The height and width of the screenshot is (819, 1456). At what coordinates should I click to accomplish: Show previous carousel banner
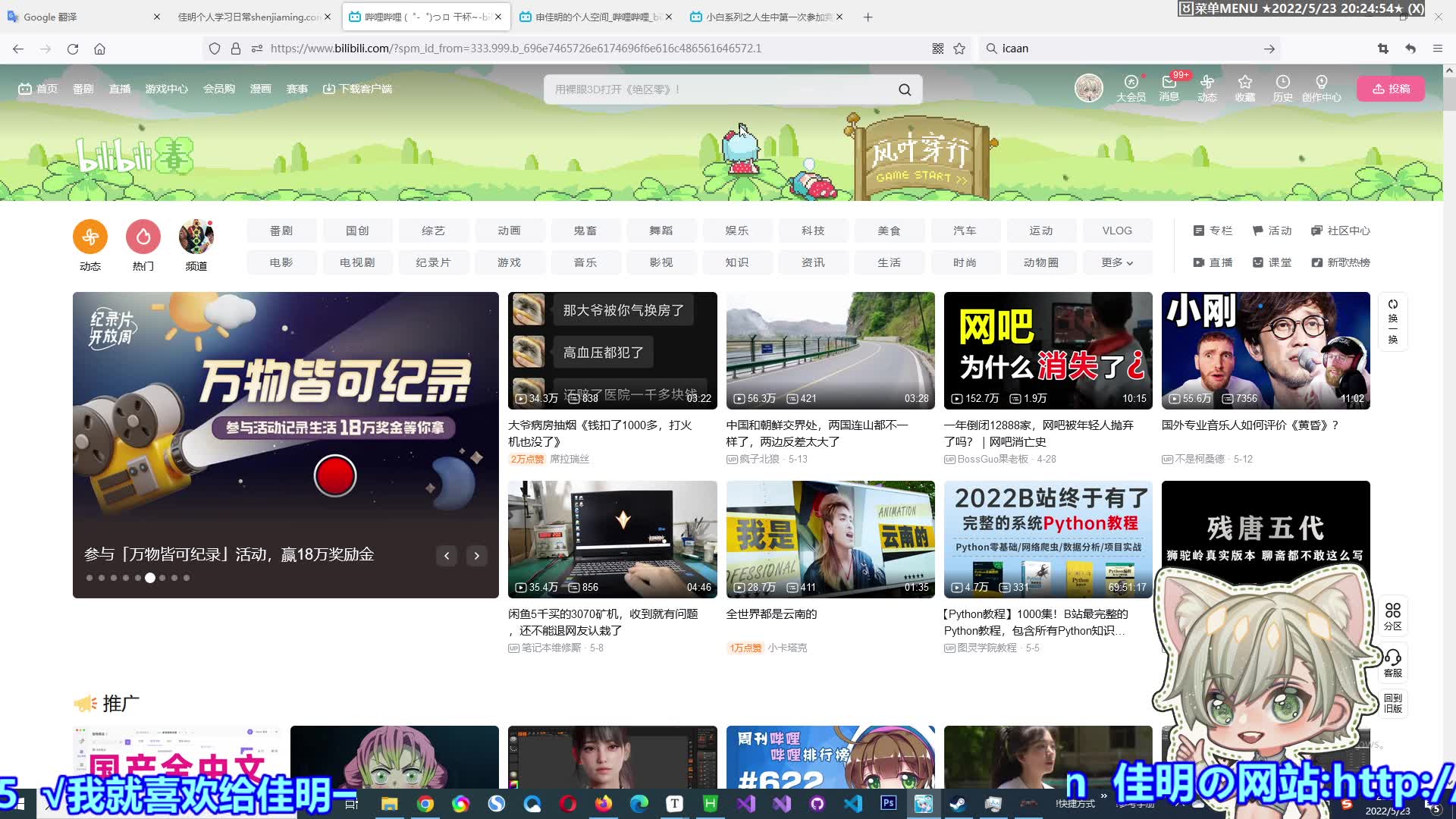coord(447,556)
